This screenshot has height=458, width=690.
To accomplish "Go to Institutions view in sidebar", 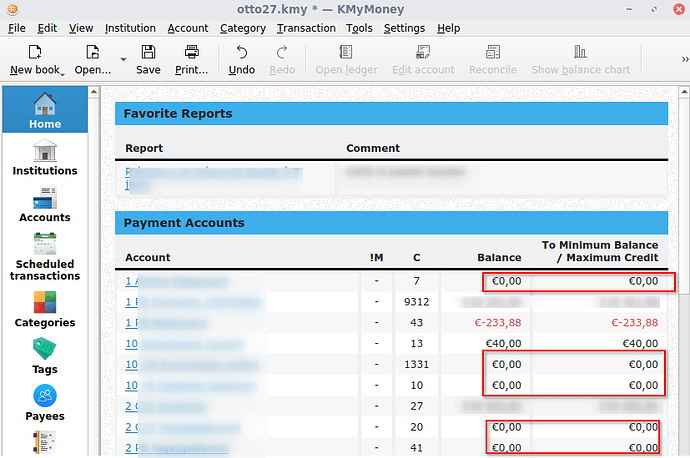I will (x=44, y=157).
